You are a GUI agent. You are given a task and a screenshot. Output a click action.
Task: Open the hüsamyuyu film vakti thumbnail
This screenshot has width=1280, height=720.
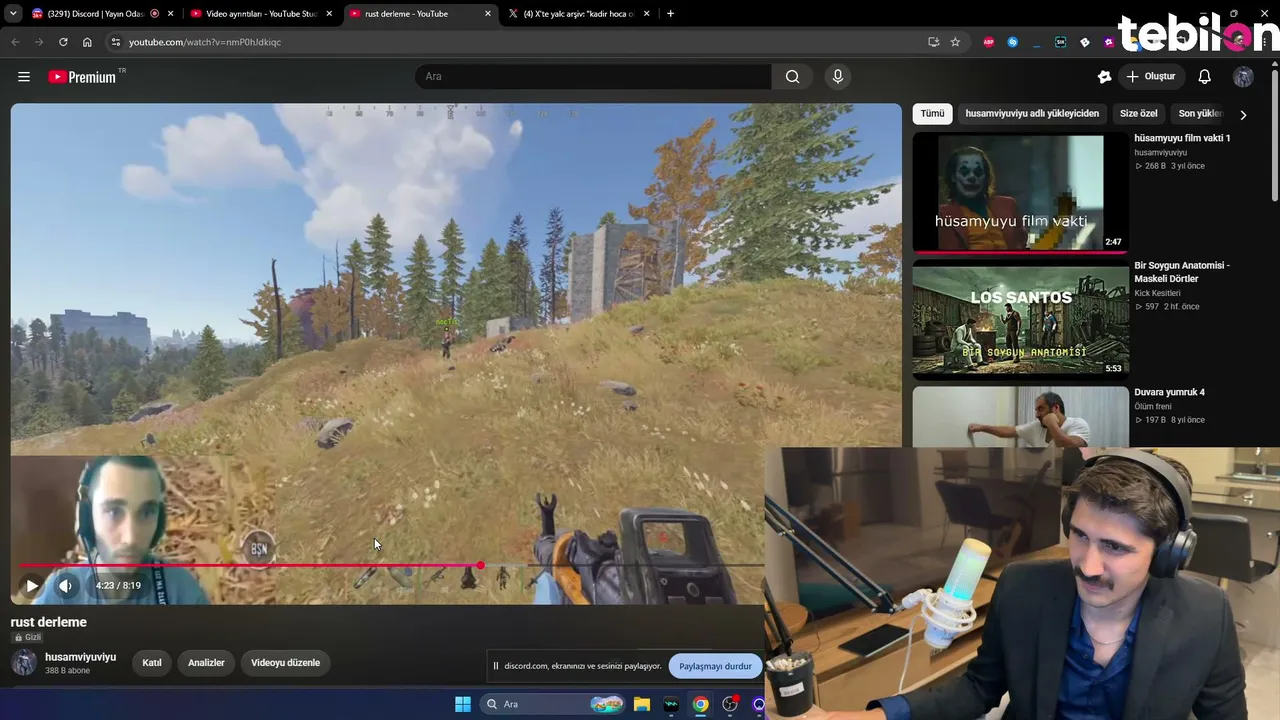click(1019, 192)
